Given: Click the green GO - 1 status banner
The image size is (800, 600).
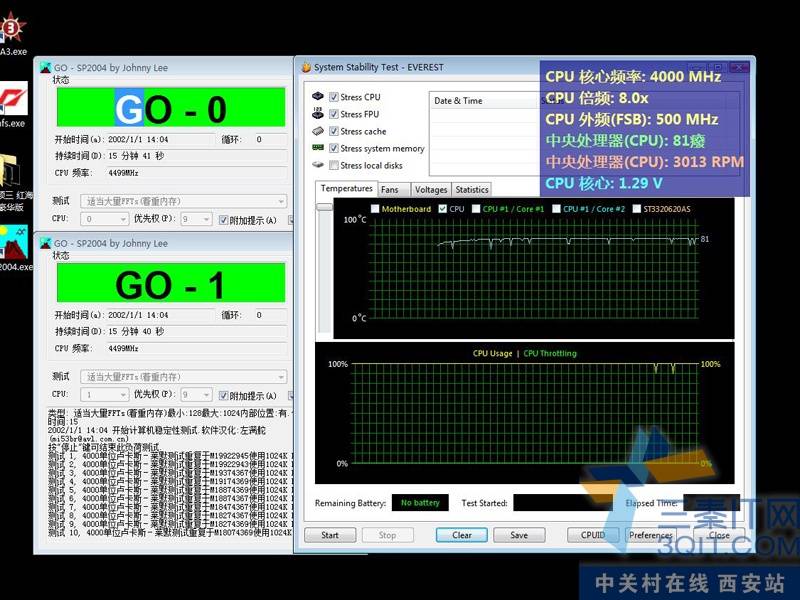Looking at the screenshot, I should point(171,283).
